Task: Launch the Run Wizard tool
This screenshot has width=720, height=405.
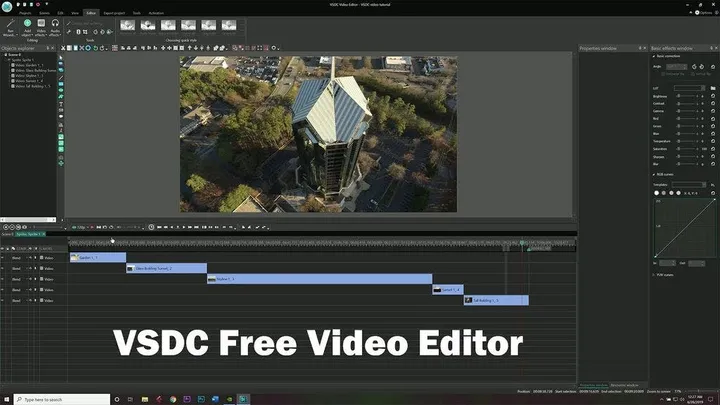Action: click(x=10, y=28)
